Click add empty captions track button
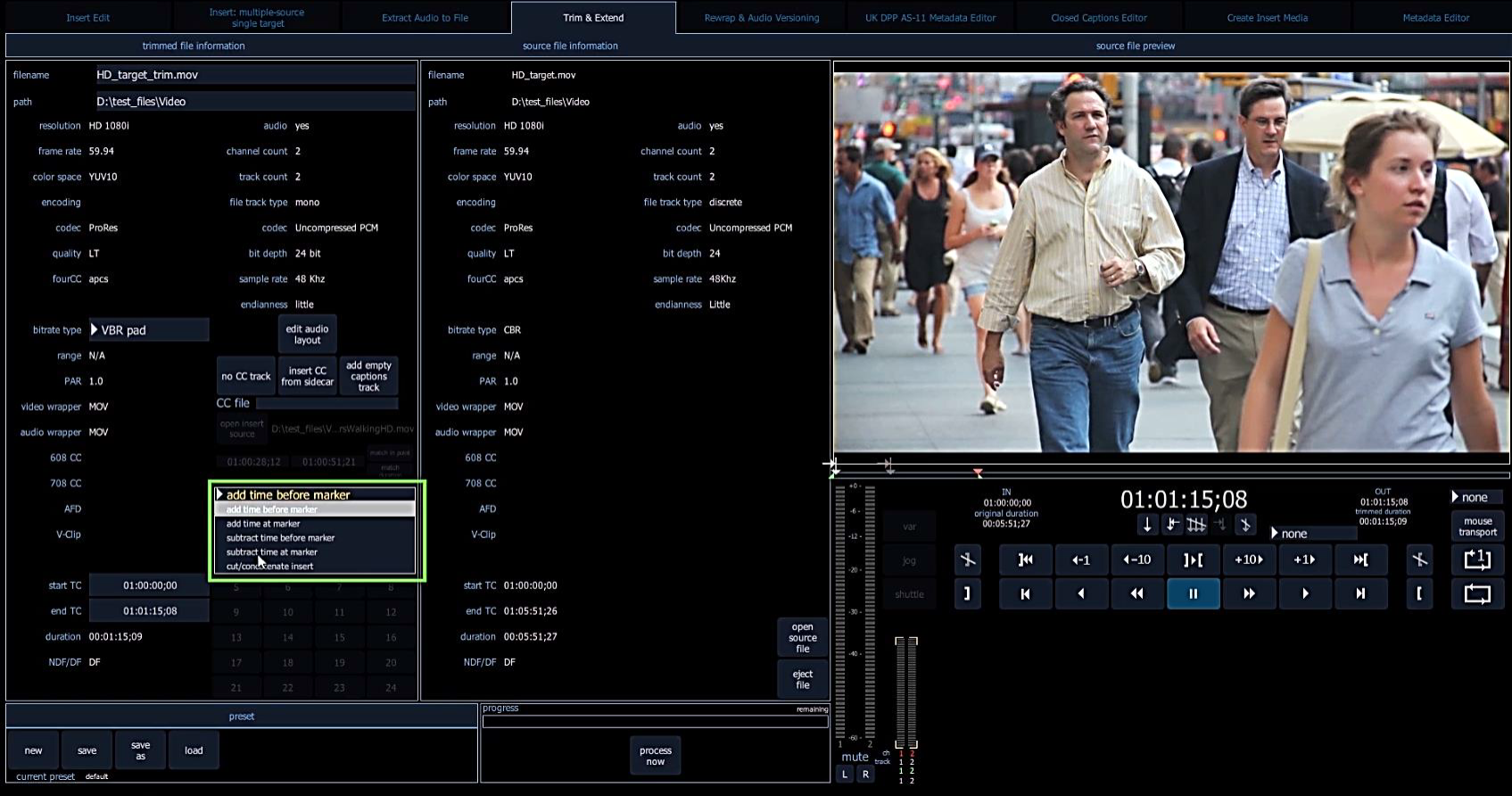 [x=368, y=377]
